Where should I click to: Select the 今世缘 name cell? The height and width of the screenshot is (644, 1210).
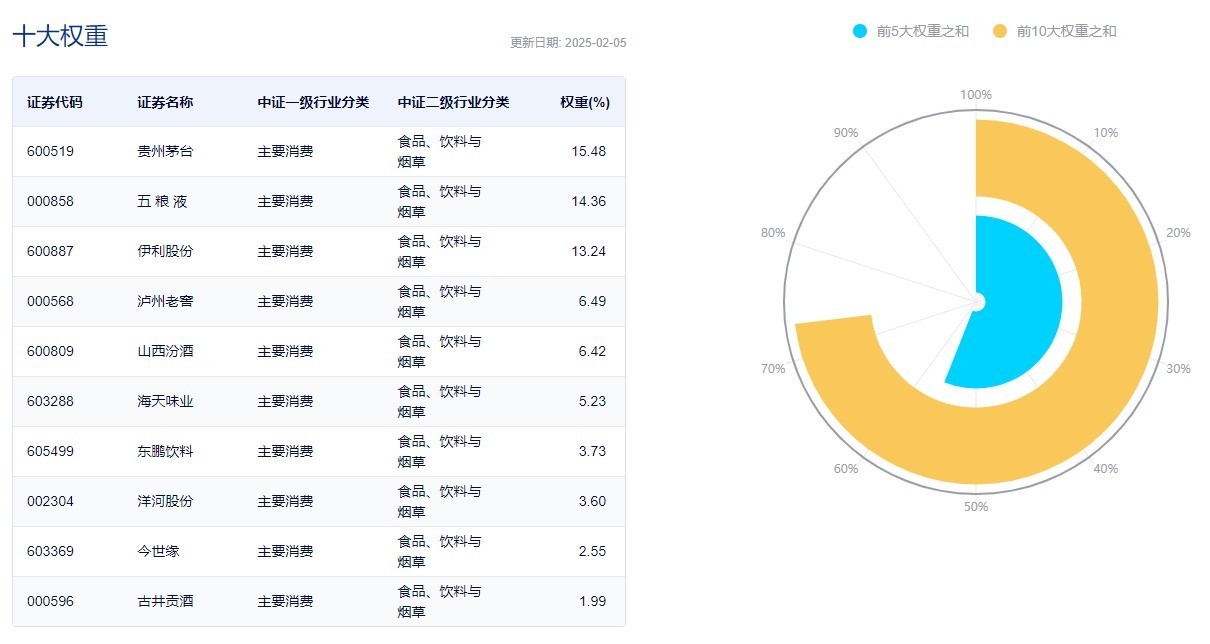point(158,551)
